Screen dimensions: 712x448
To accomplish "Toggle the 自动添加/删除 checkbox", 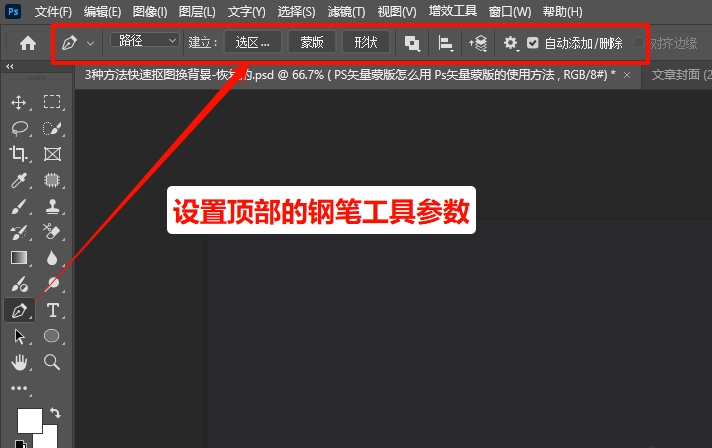I will click(532, 43).
